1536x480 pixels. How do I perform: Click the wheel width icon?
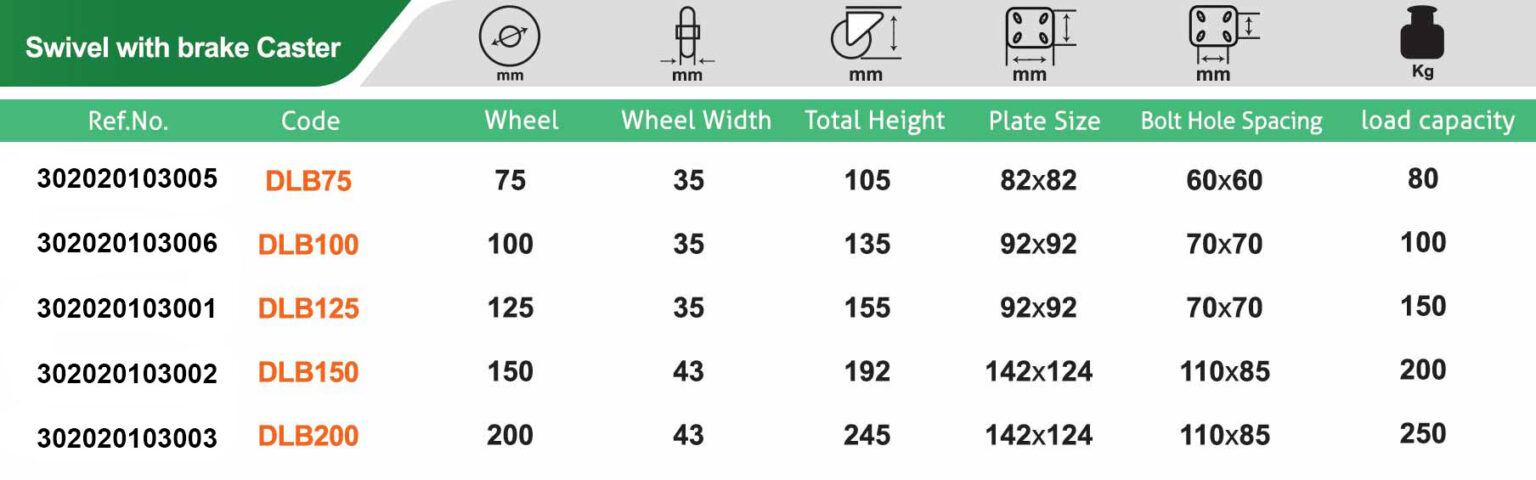pos(686,34)
